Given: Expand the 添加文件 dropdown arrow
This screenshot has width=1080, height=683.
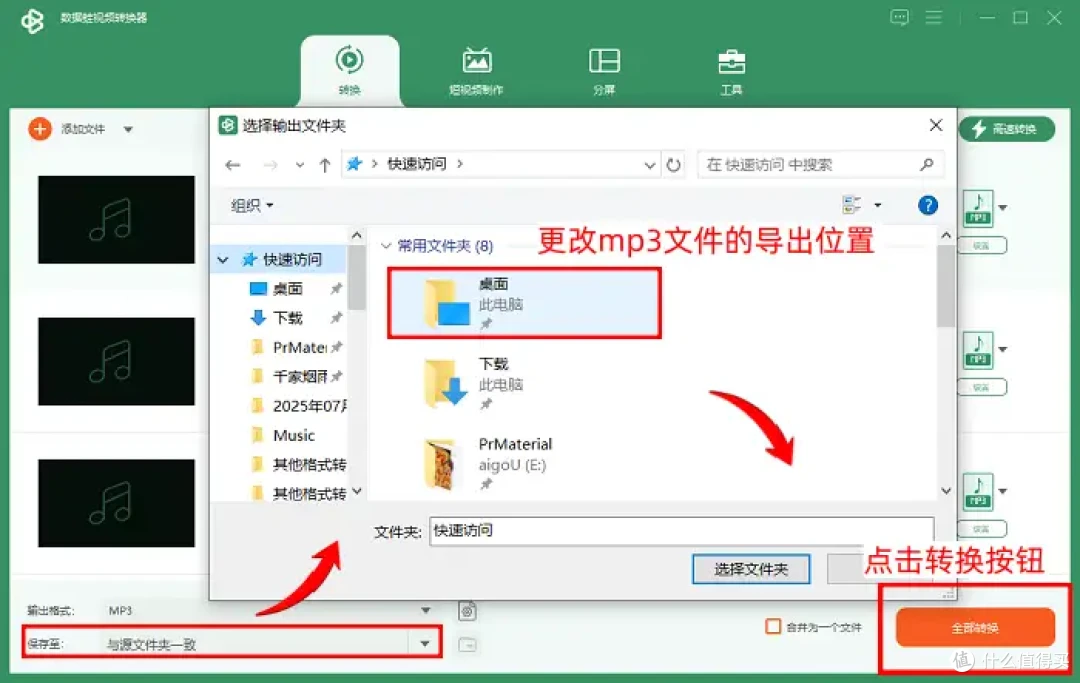Looking at the screenshot, I should pyautogui.click(x=128, y=129).
